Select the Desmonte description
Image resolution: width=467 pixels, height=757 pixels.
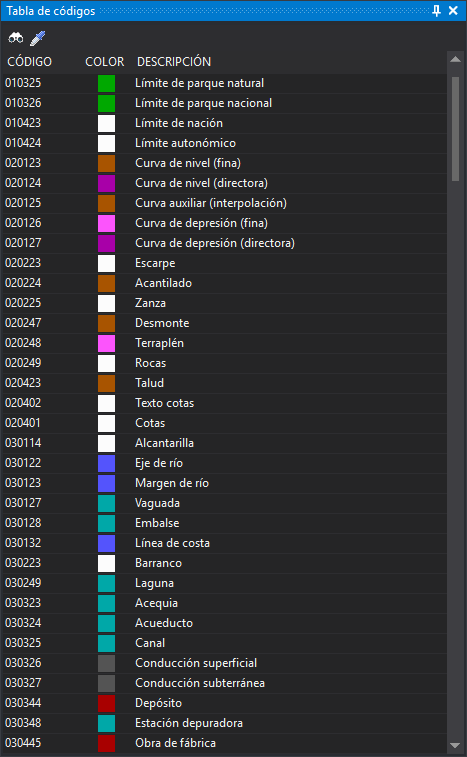[x=162, y=323]
